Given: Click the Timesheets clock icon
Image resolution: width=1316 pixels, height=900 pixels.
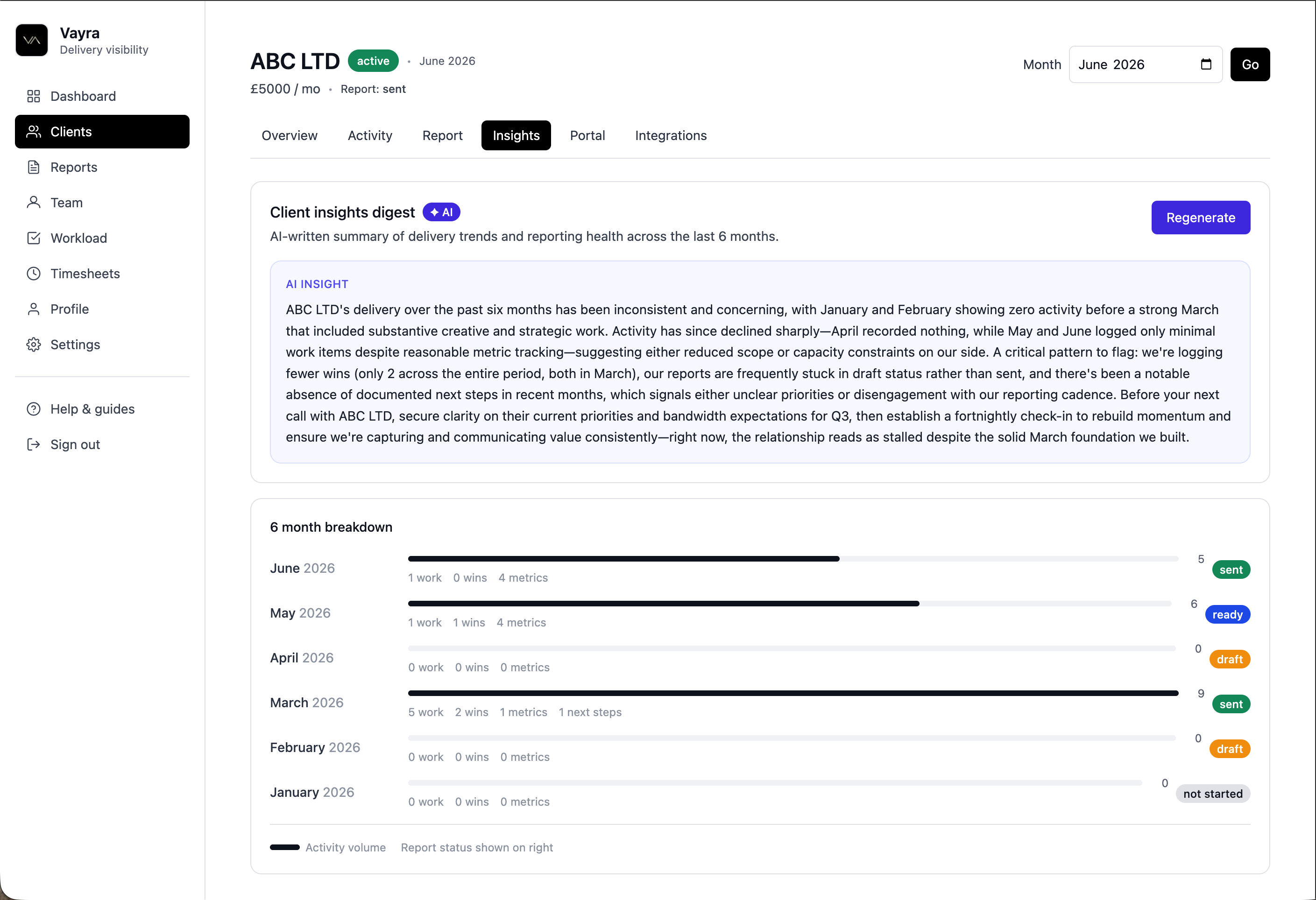Looking at the screenshot, I should click(x=34, y=274).
